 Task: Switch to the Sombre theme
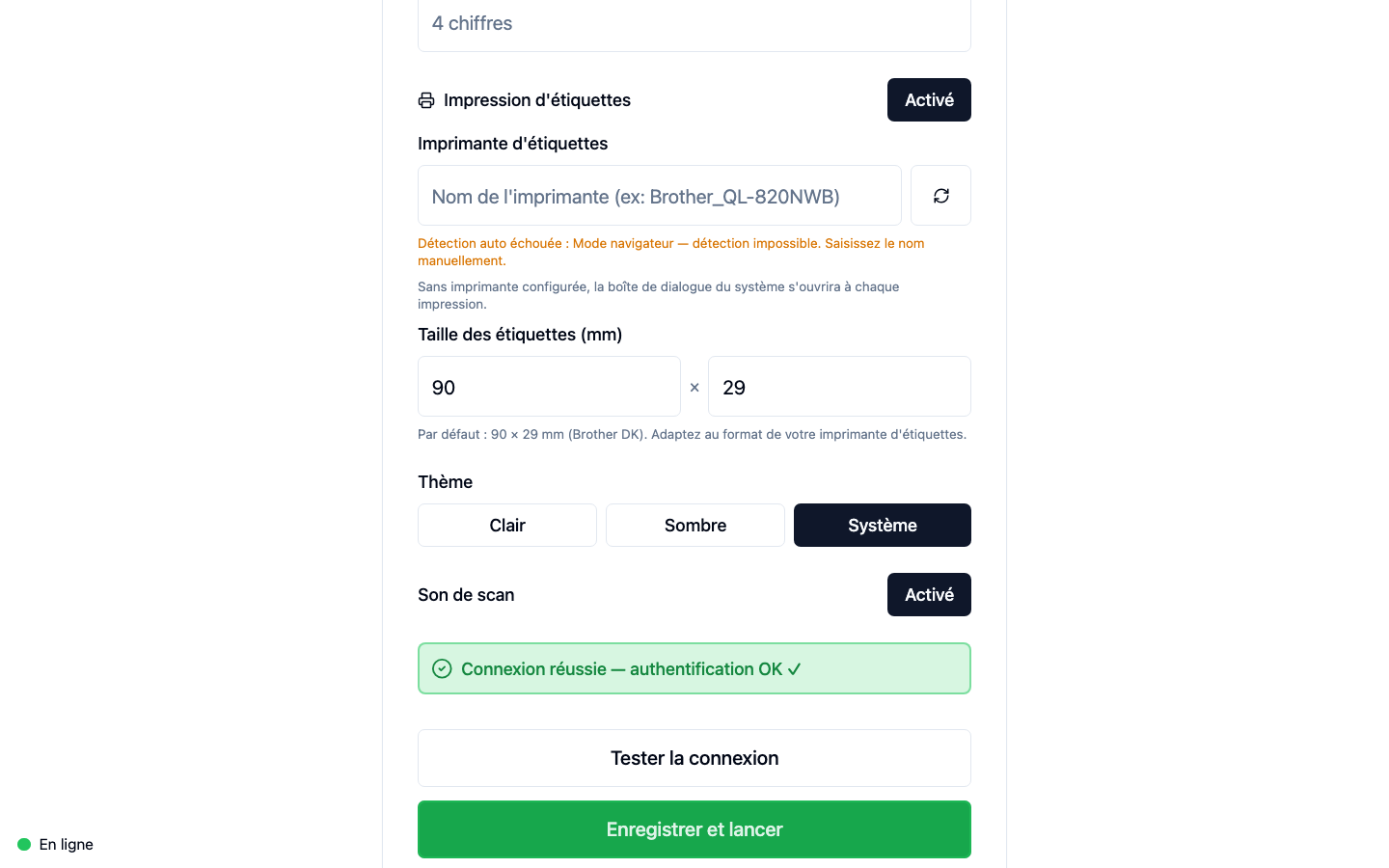[694, 525]
